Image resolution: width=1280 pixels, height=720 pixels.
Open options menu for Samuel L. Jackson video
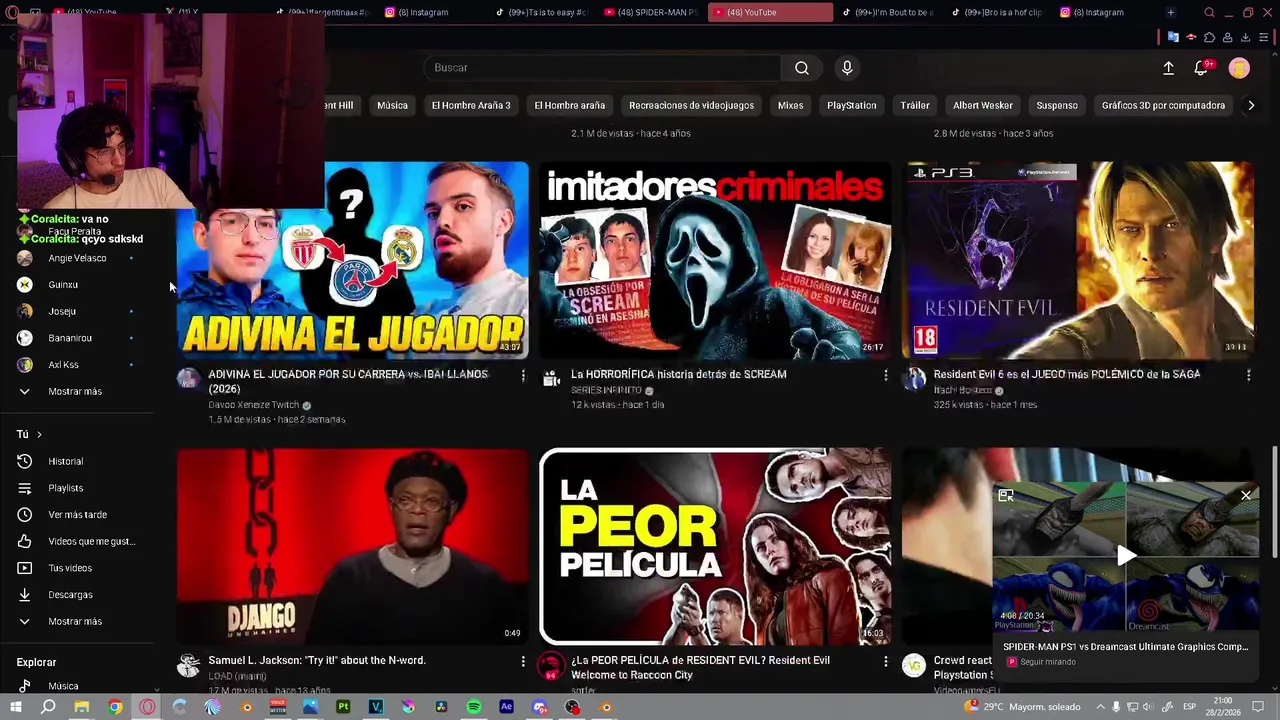click(x=523, y=661)
